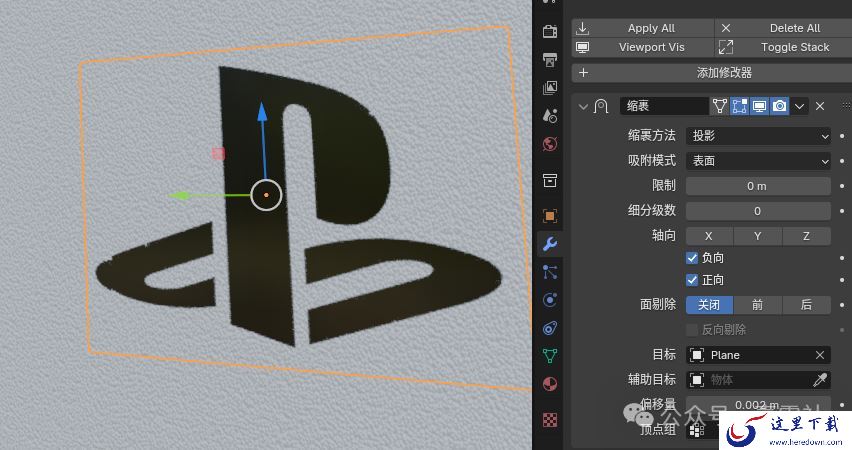Open the Render properties tab
The width and height of the screenshot is (852, 450).
pos(550,31)
